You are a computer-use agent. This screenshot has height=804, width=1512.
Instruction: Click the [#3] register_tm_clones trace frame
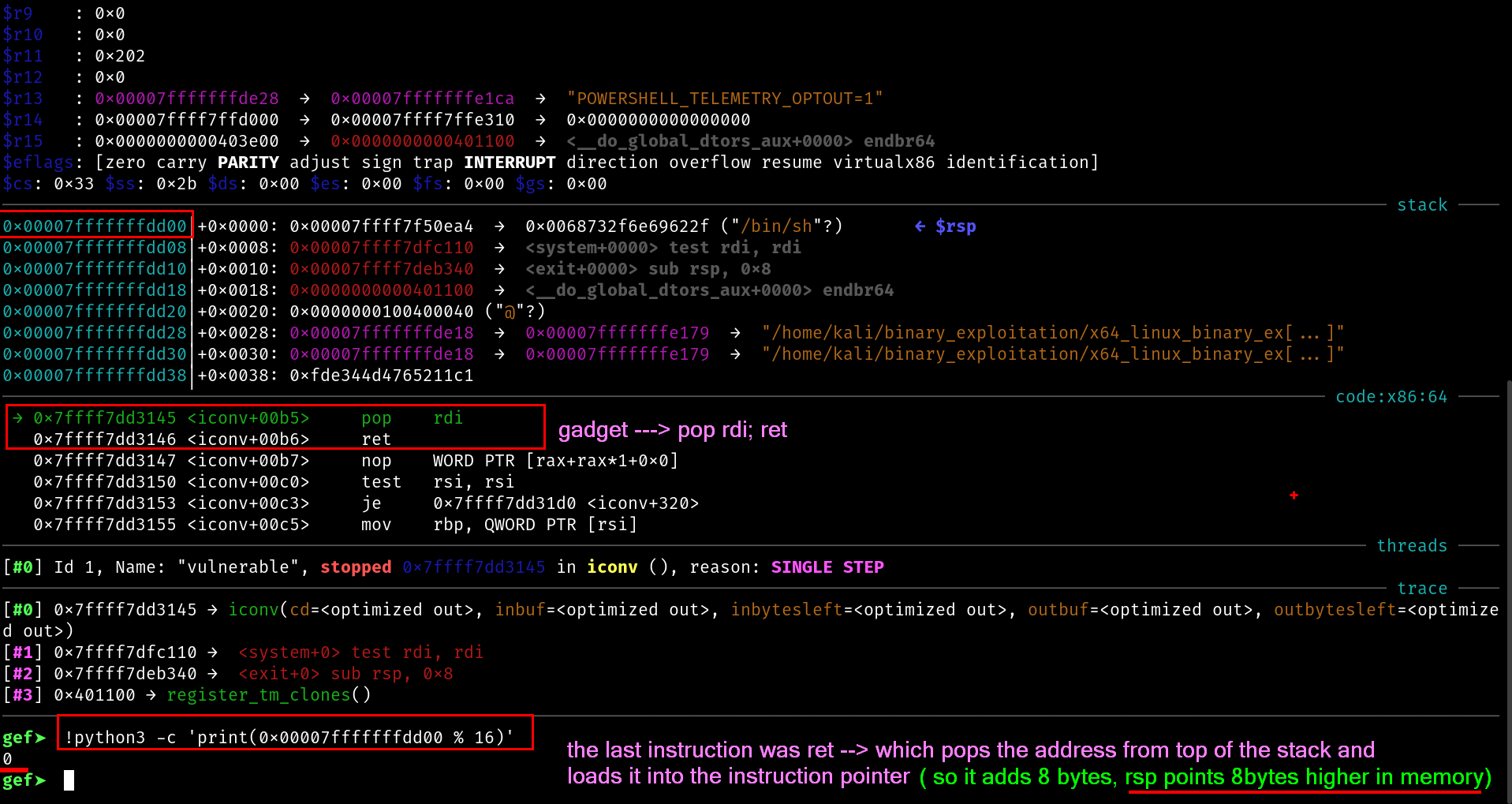pos(189,695)
